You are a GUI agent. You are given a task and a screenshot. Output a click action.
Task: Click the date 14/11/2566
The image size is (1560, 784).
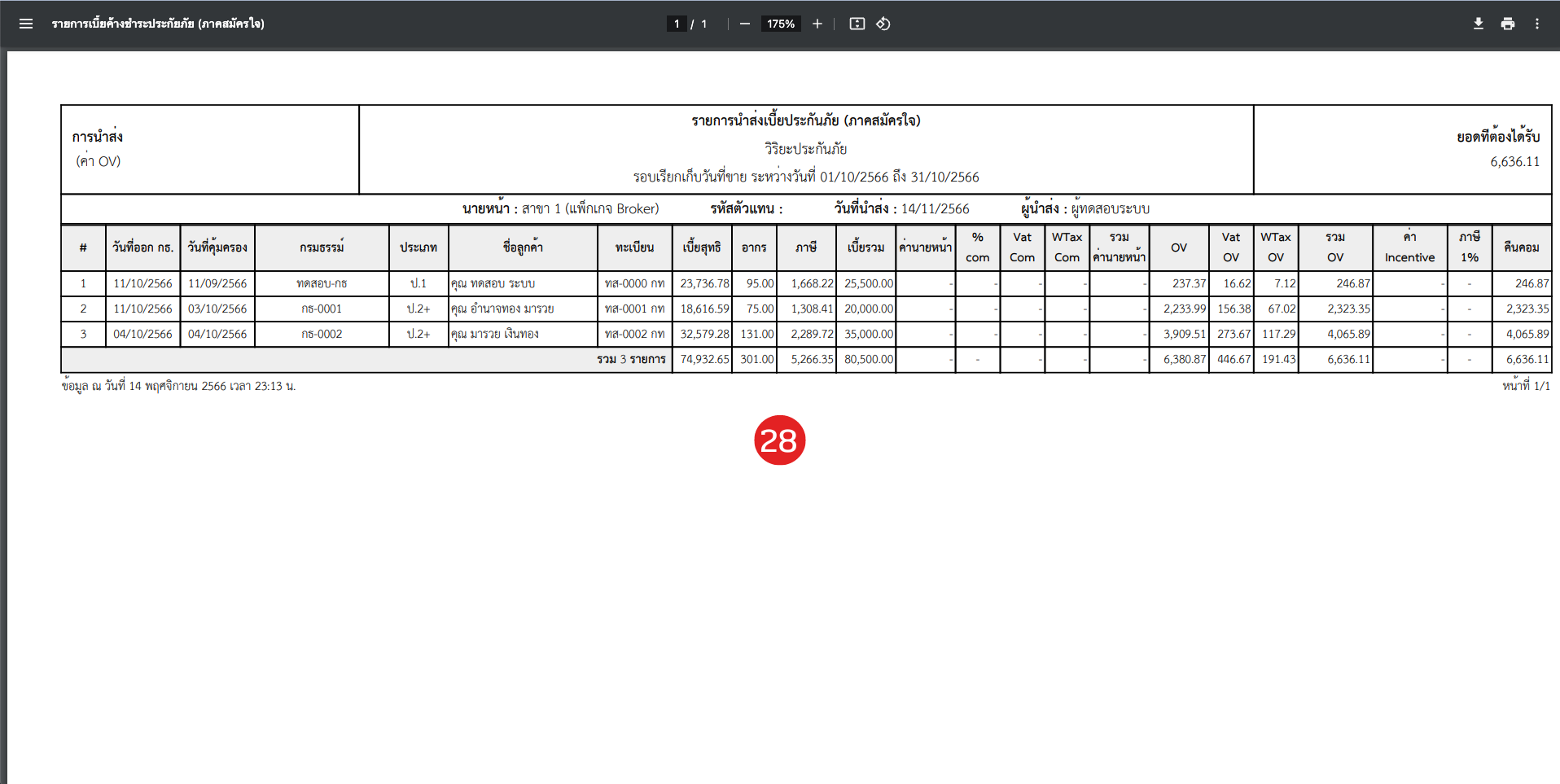coord(935,209)
